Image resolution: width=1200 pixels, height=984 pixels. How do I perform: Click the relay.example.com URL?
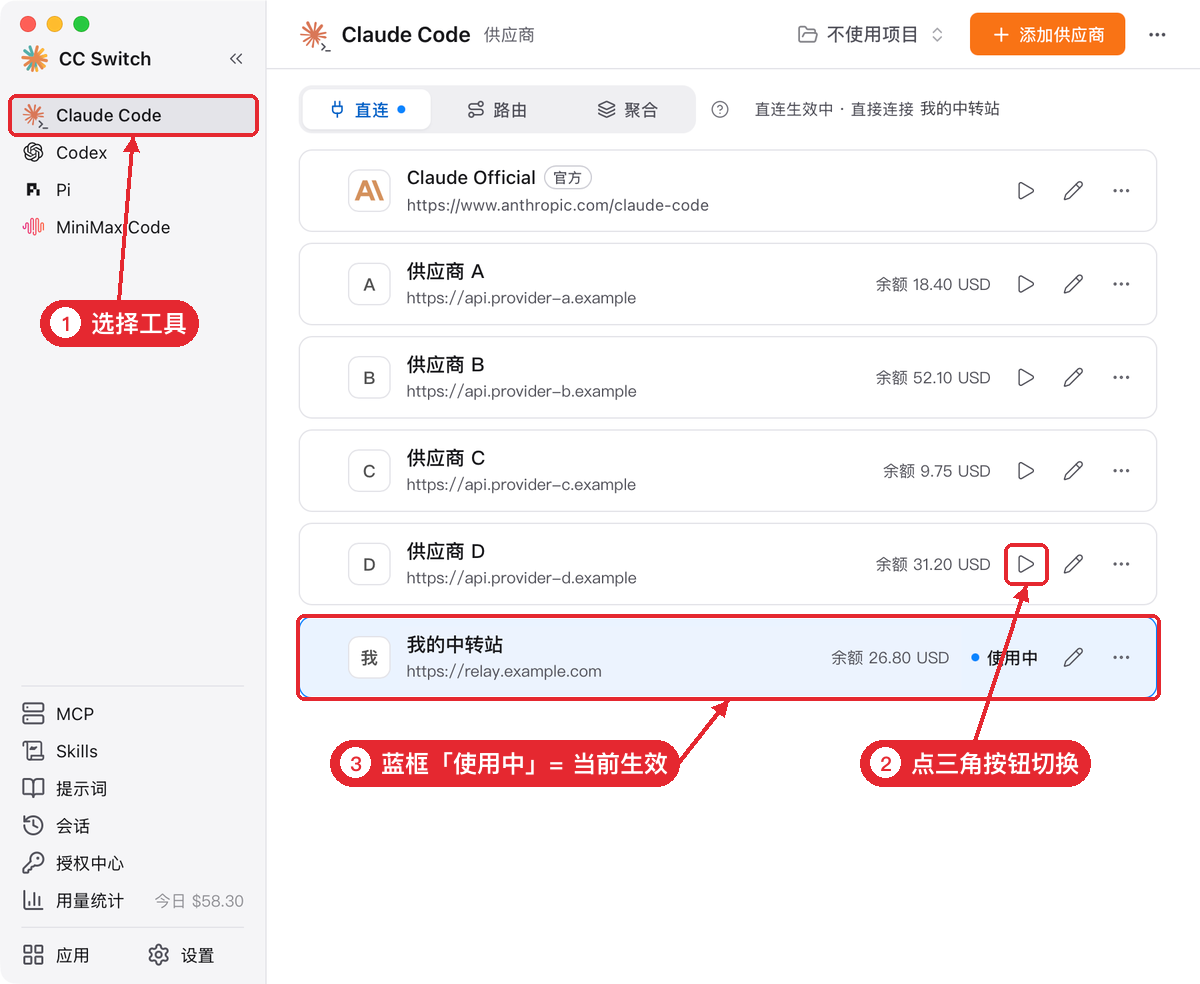tap(504, 671)
